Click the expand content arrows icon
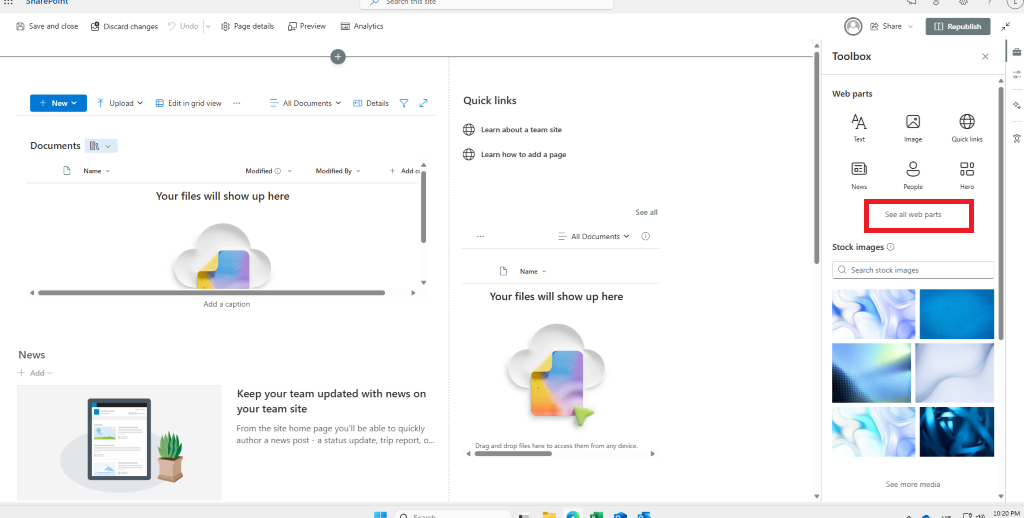1024x518 pixels. click(423, 103)
